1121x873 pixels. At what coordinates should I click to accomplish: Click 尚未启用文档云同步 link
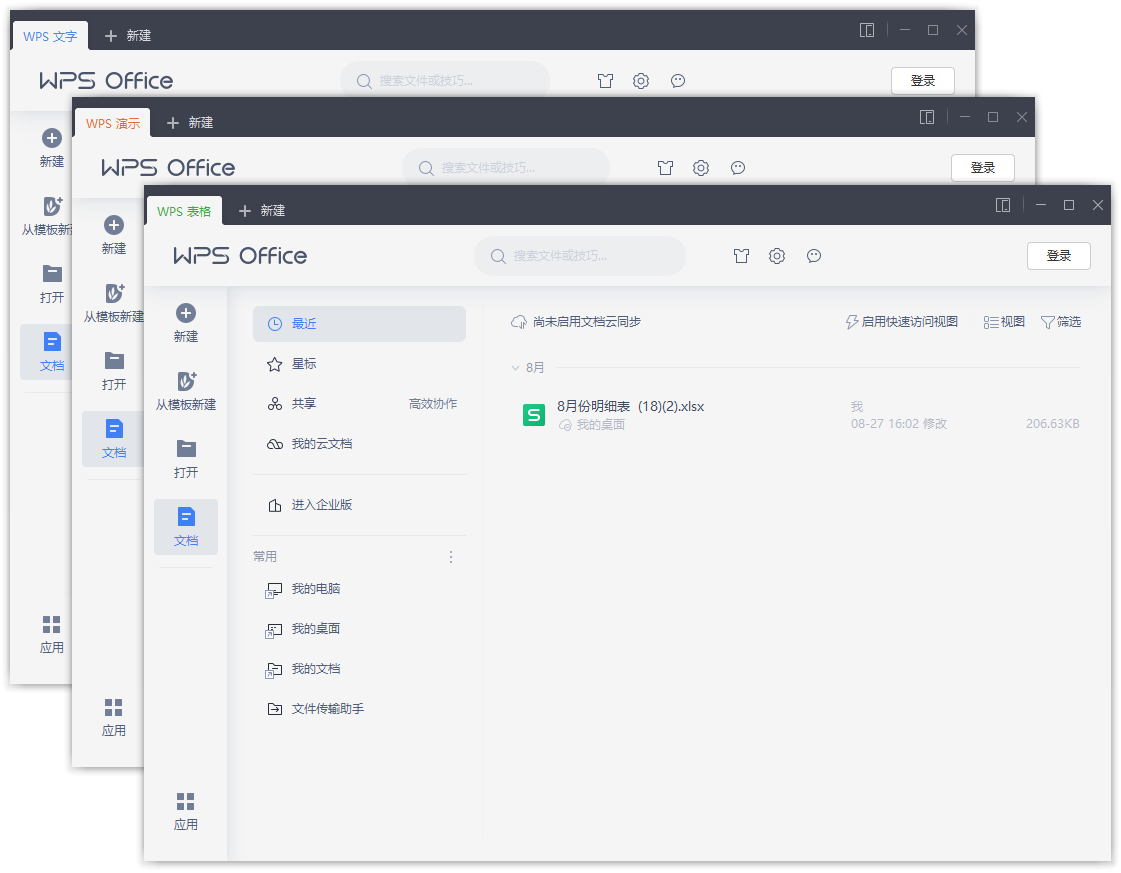click(576, 322)
